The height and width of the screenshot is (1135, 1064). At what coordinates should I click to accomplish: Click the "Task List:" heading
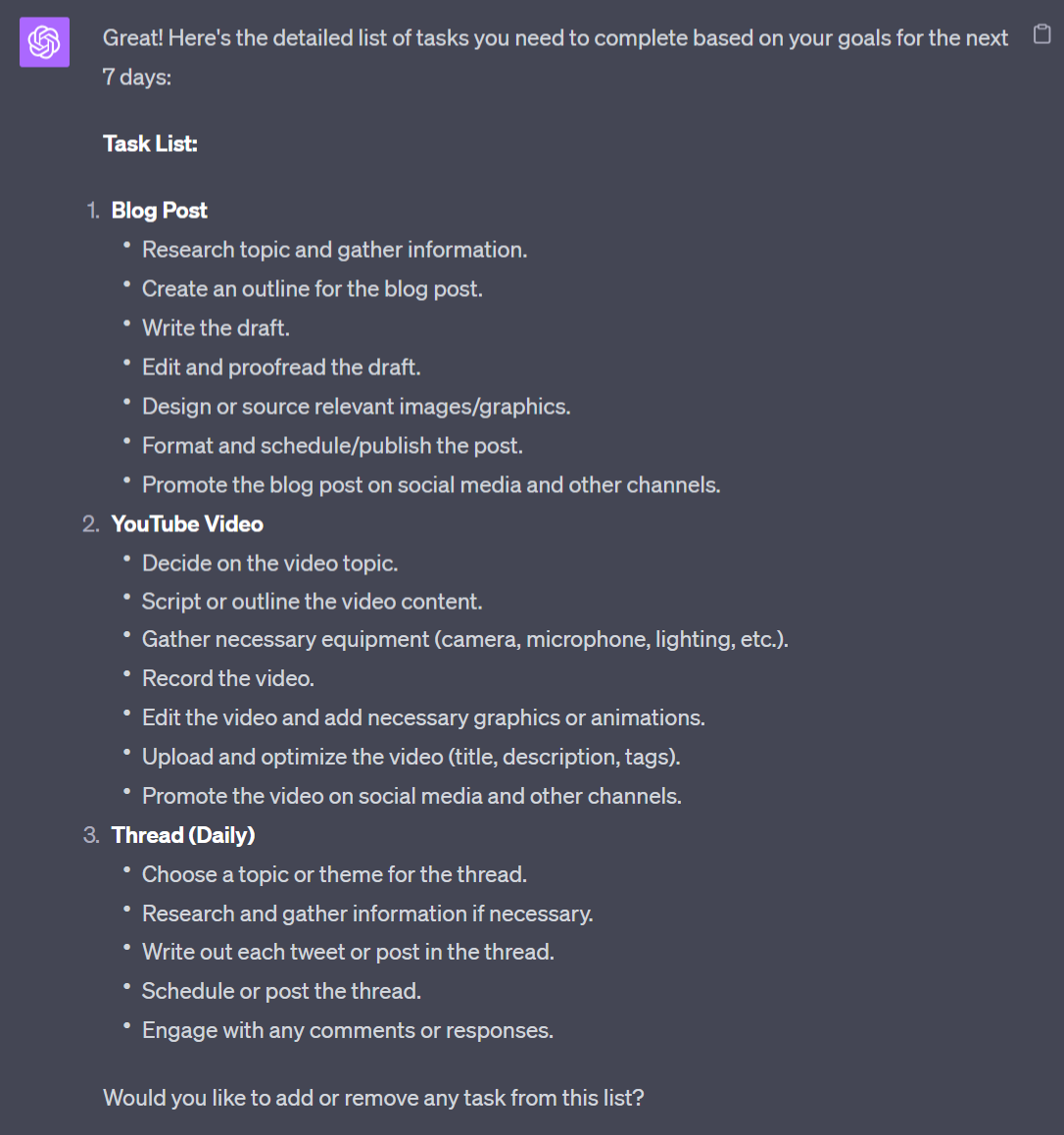[150, 144]
